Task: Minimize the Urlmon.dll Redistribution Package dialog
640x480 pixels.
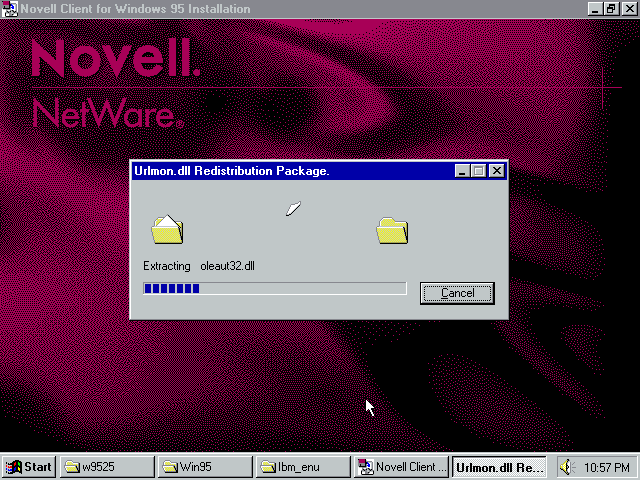Action: click(x=462, y=171)
